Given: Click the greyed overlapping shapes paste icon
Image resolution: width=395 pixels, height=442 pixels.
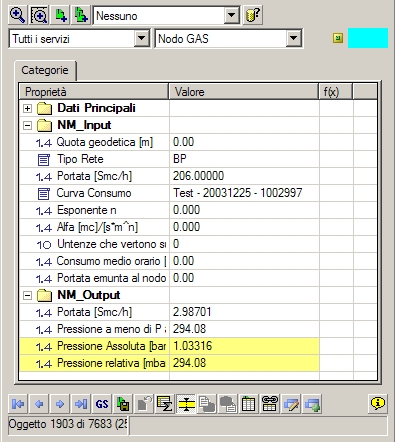Looking at the screenshot, I should [x=228, y=404].
